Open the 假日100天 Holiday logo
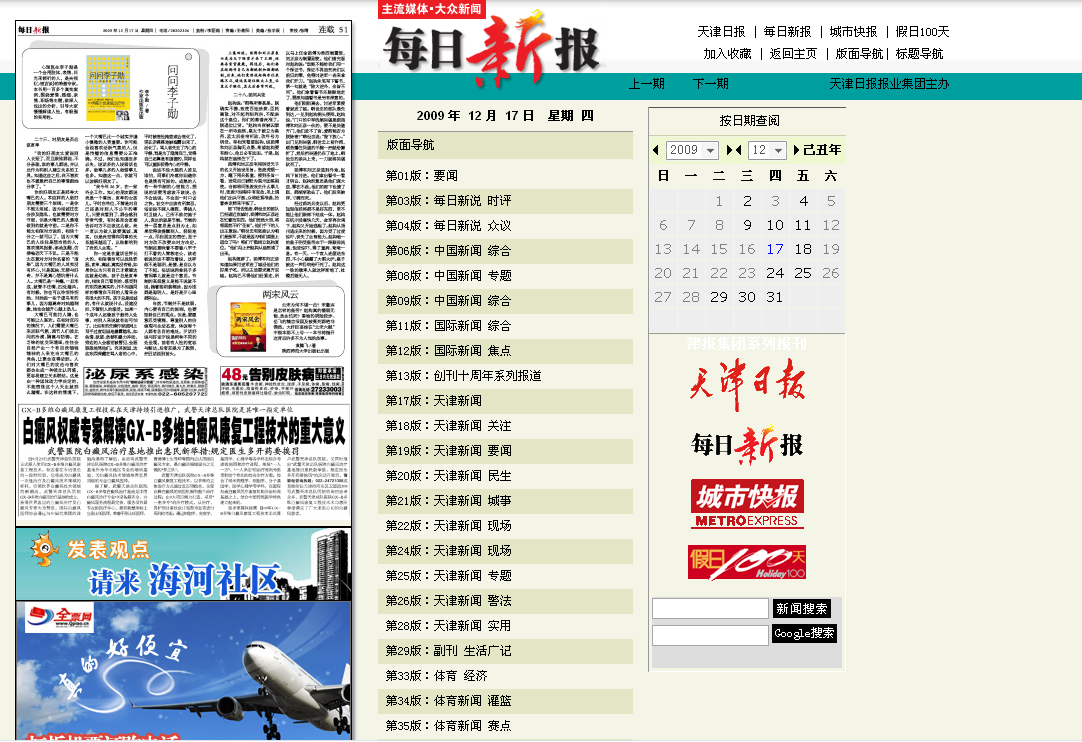Image resolution: width=1082 pixels, height=742 pixels. coord(747,562)
